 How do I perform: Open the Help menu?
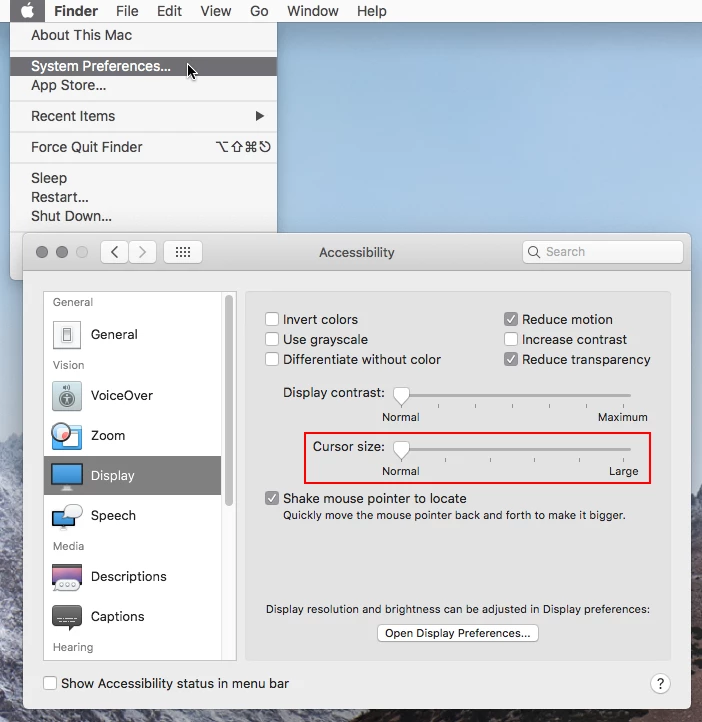(371, 11)
